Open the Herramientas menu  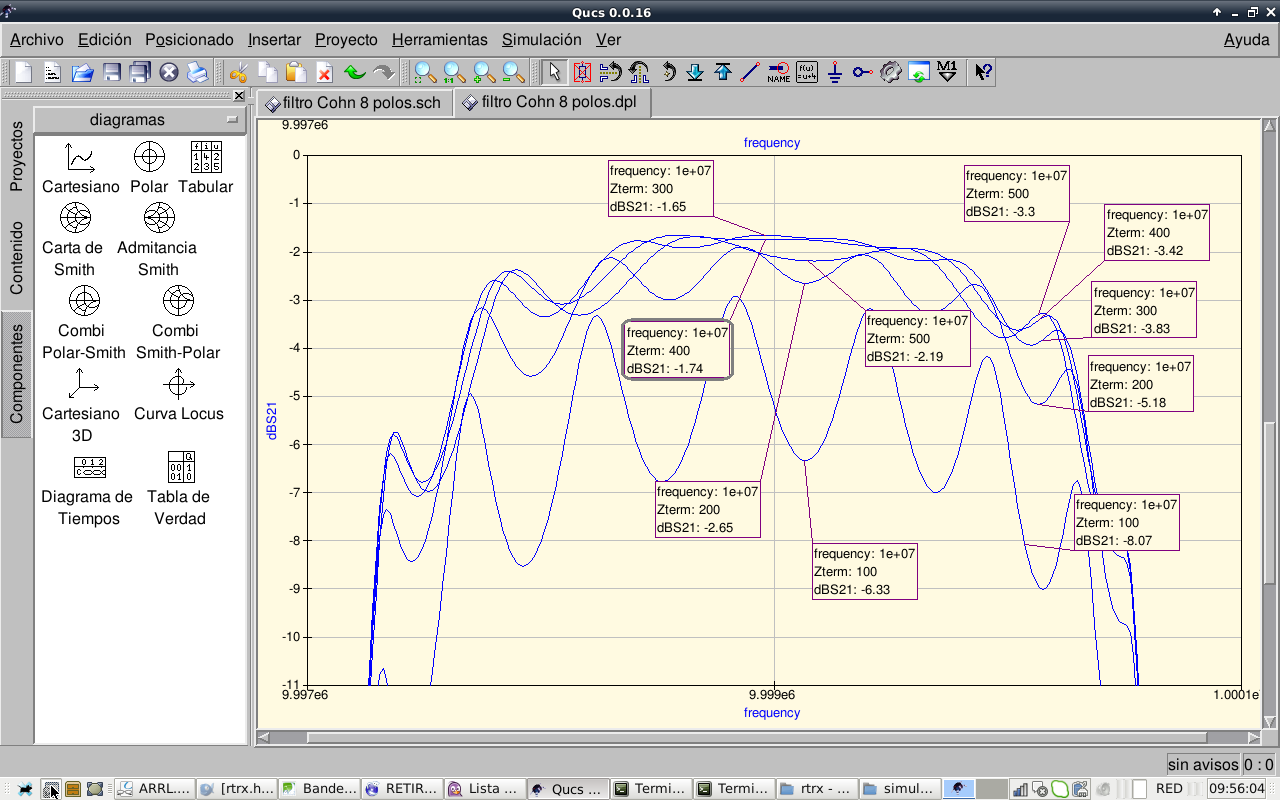[x=439, y=40]
